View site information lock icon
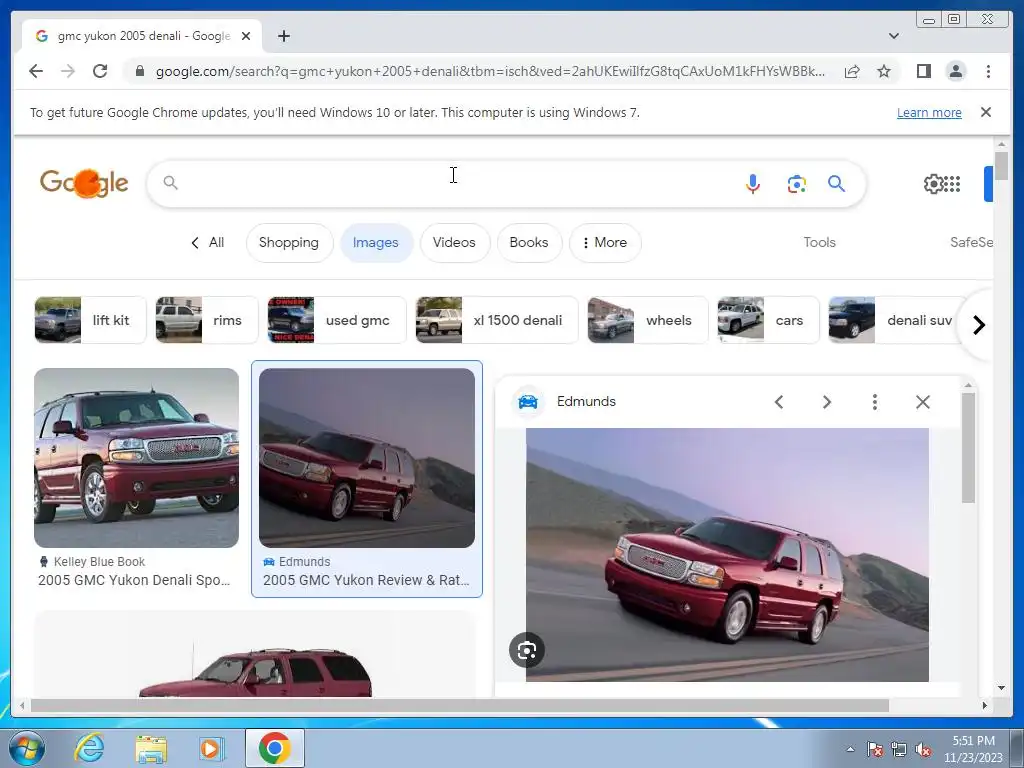The height and width of the screenshot is (768, 1024). 140,71
